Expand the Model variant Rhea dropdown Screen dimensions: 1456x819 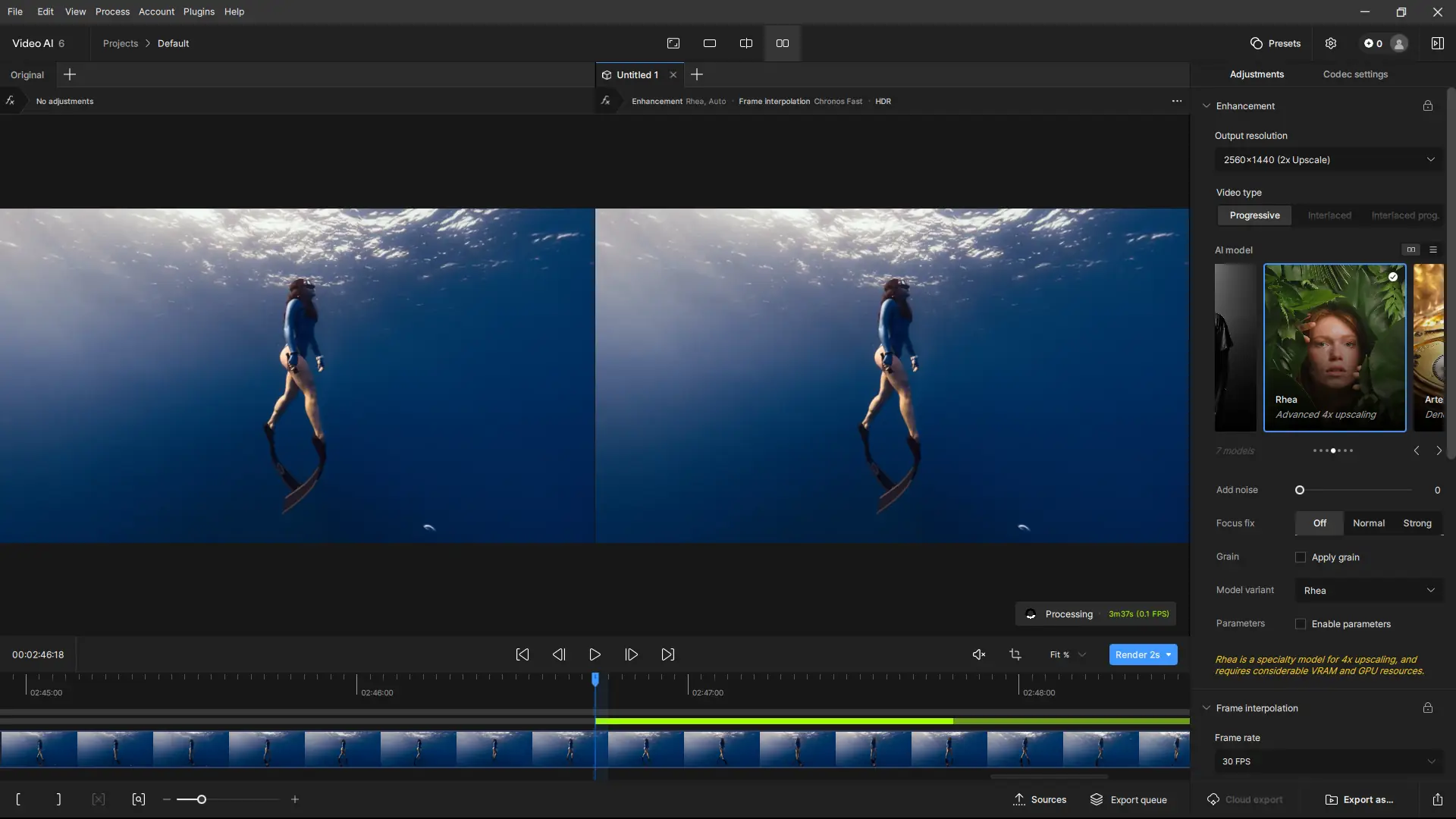pos(1369,591)
